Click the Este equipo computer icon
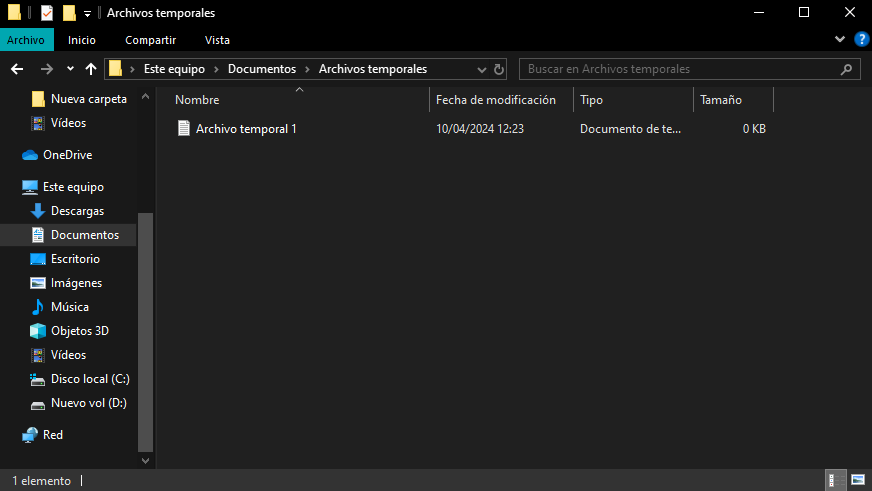This screenshot has height=491, width=872. pyautogui.click(x=30, y=187)
